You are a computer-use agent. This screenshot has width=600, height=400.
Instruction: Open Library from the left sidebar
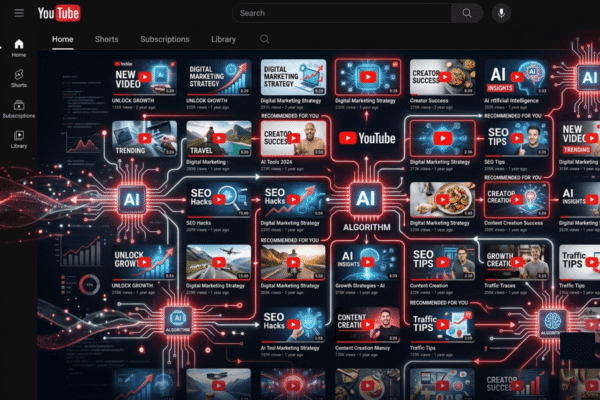pos(19,140)
